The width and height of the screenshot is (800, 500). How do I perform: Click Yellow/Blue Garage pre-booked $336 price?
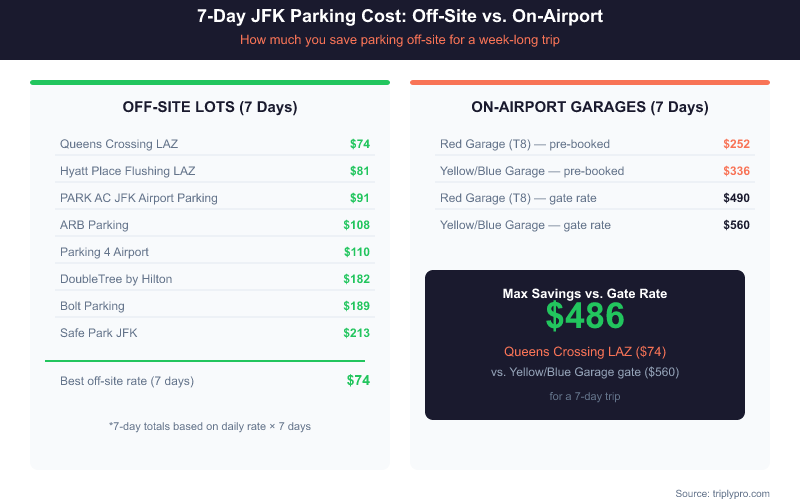[x=736, y=171]
